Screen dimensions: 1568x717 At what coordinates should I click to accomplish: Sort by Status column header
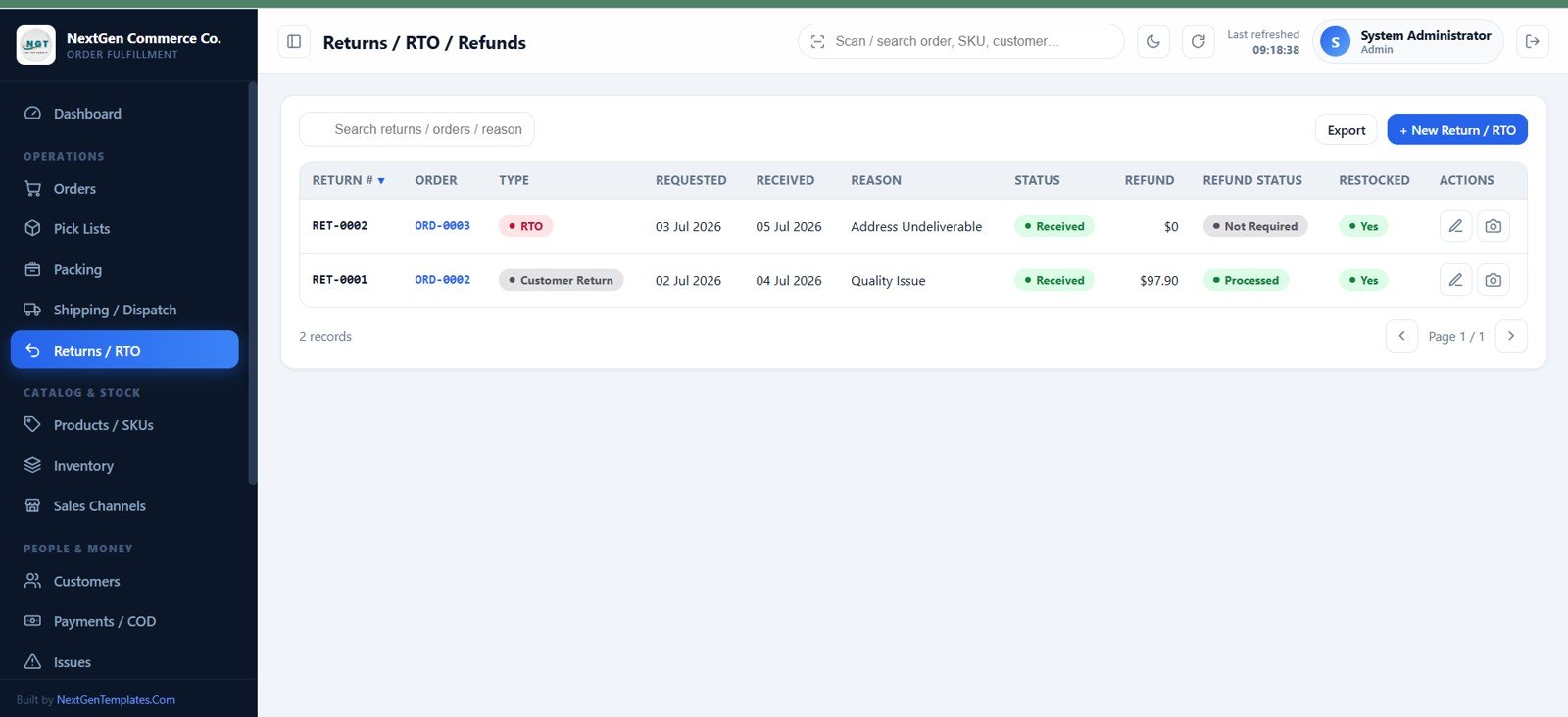pos(1037,180)
